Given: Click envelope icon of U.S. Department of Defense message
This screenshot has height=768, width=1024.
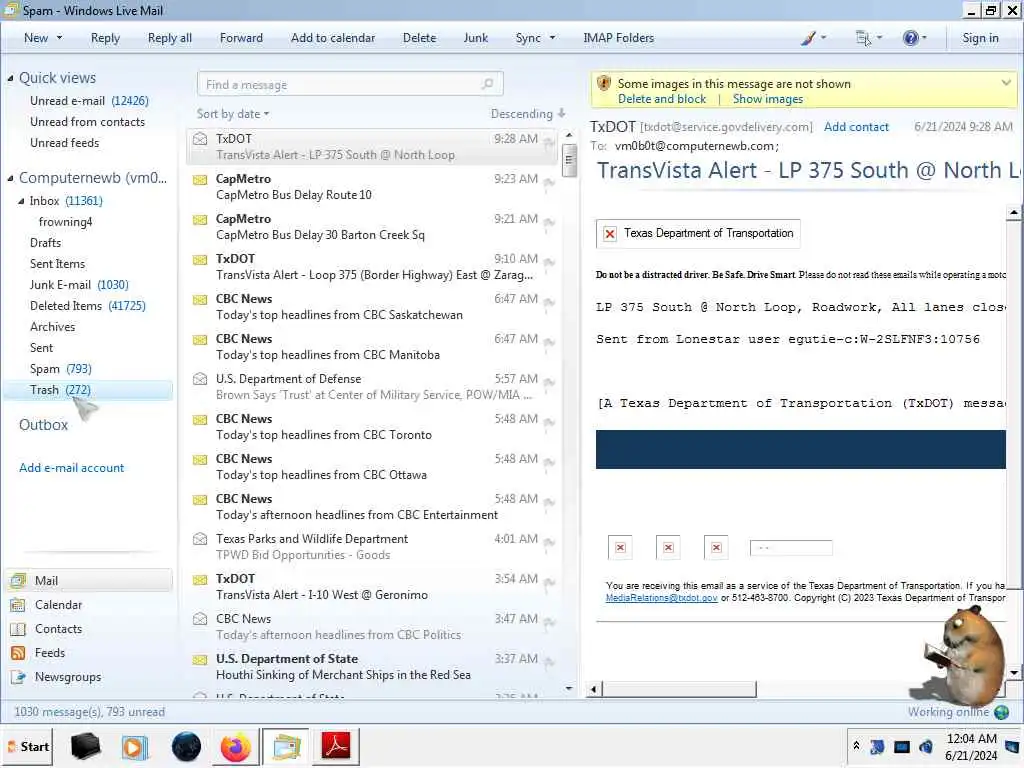Looking at the screenshot, I should 200,379.
